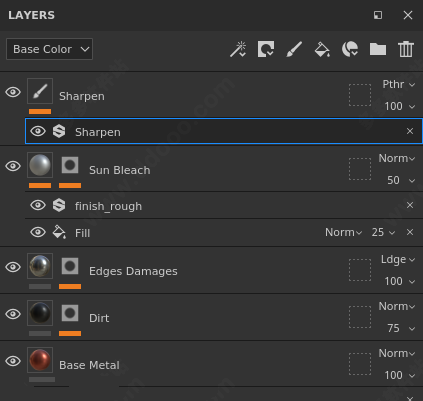Open Edges Damages Ldge blend mode dropdown
The width and height of the screenshot is (423, 401).
pyautogui.click(x=398, y=259)
